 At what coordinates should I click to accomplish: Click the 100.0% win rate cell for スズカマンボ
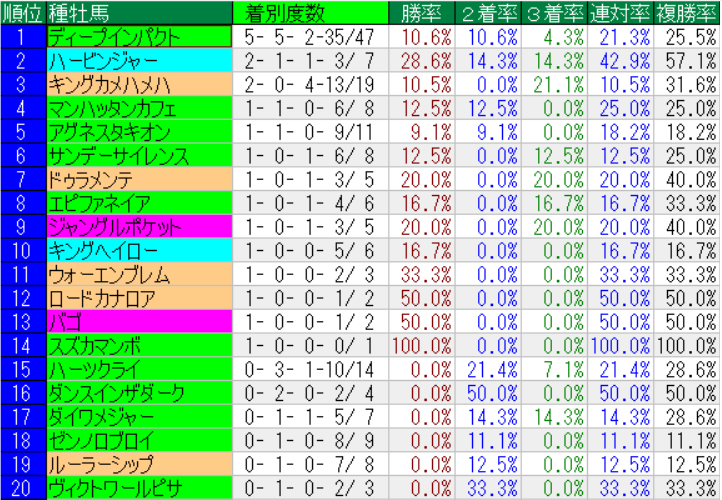pyautogui.click(x=425, y=345)
